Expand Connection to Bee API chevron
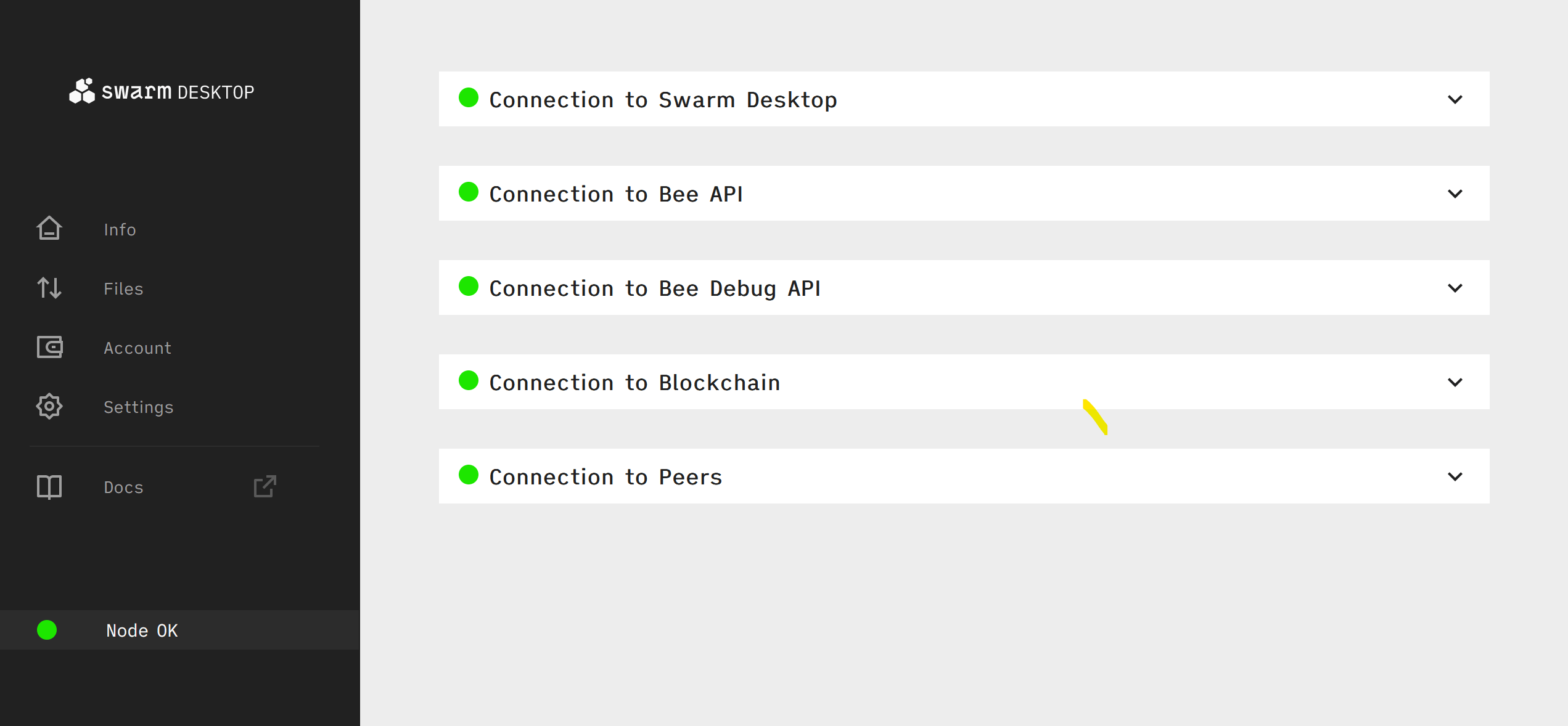1568x726 pixels. pos(1455,194)
